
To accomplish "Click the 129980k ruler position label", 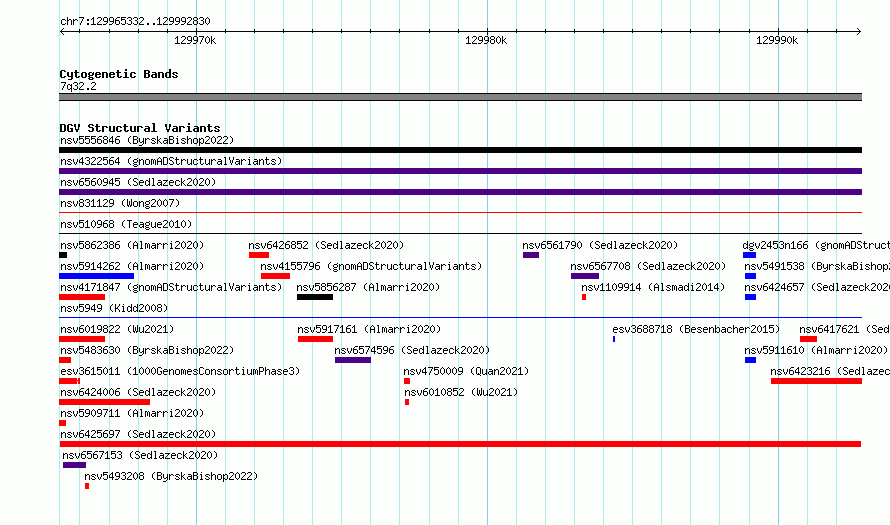I will point(486,40).
